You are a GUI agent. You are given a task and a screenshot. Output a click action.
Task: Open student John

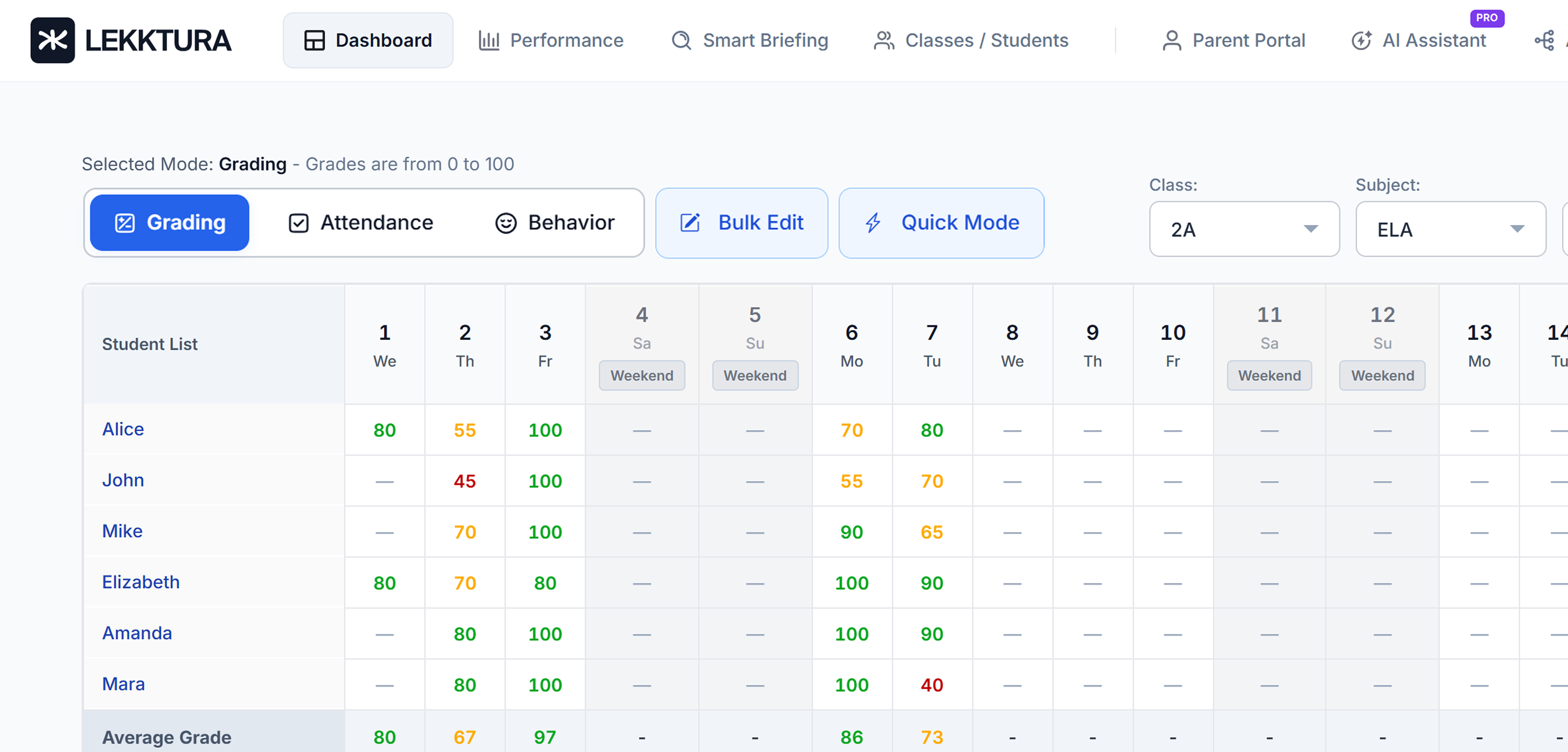click(123, 480)
